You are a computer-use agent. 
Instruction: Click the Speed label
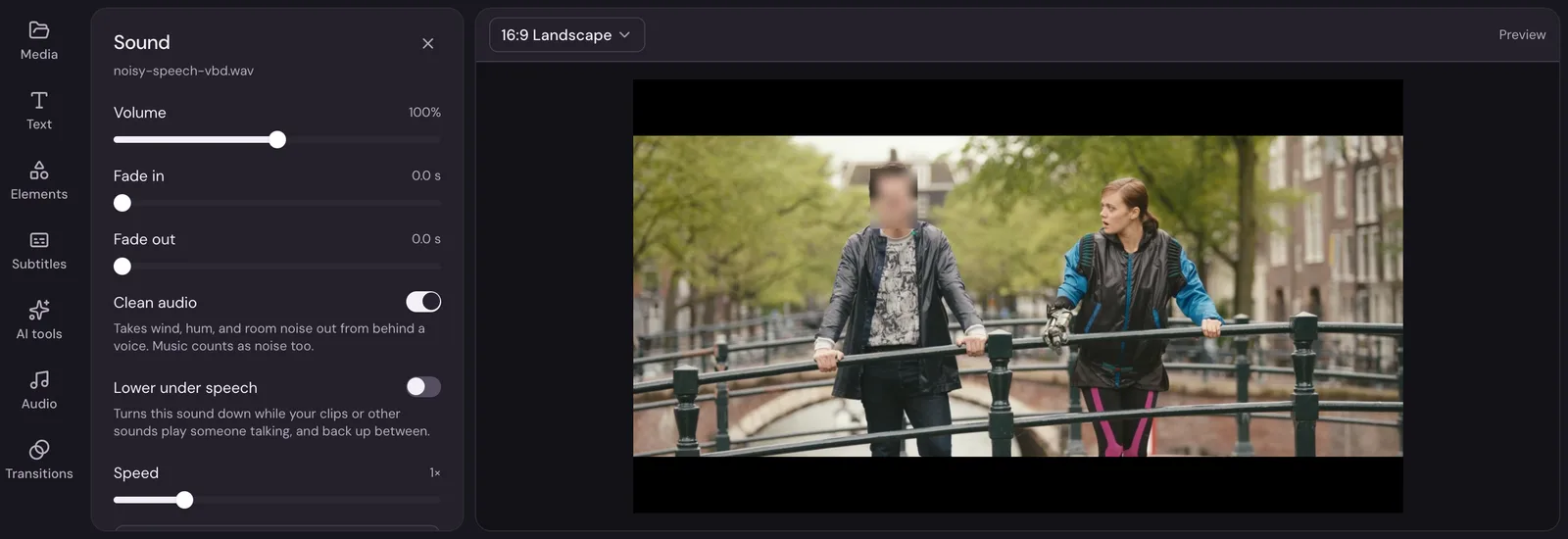[x=135, y=473]
